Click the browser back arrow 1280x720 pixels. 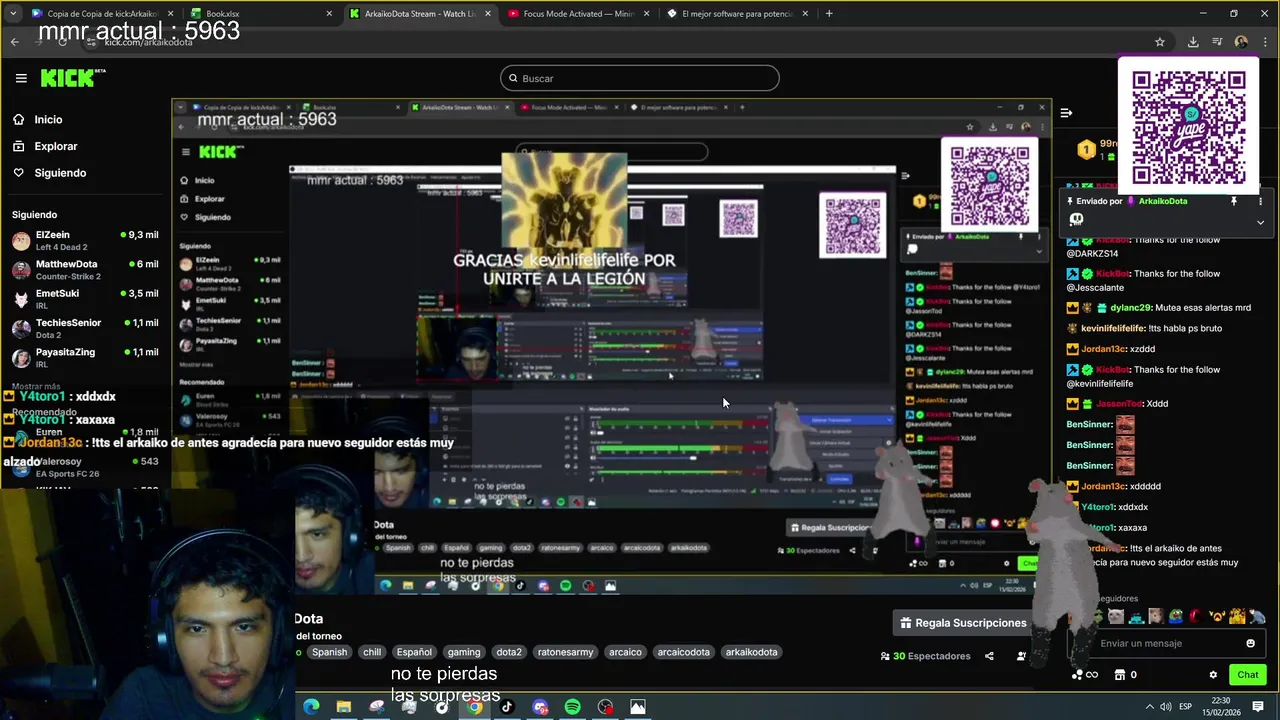14,42
